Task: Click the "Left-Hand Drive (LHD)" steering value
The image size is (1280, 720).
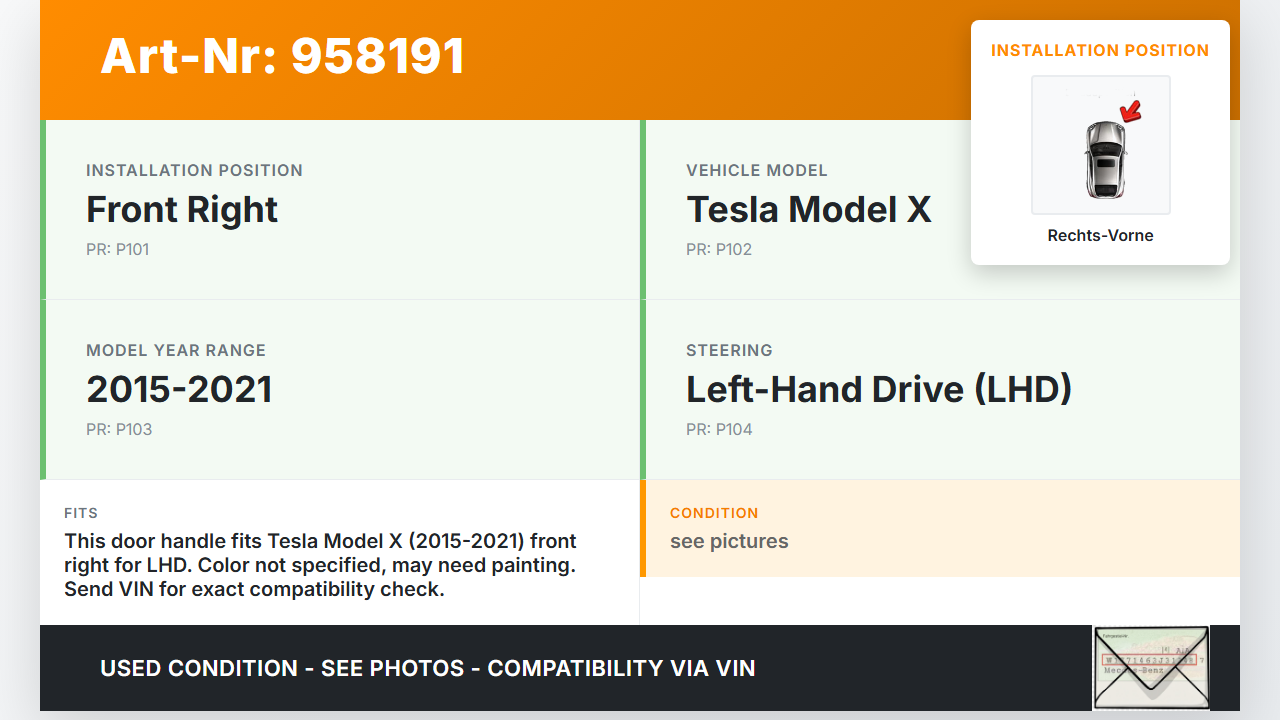Action: [878, 390]
